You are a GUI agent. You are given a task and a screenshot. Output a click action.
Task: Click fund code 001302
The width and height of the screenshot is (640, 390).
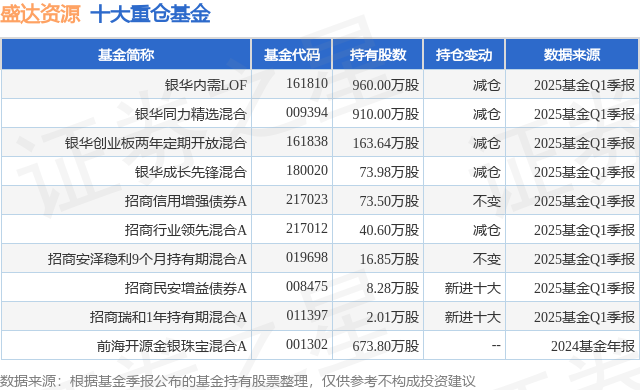[x=307, y=344]
